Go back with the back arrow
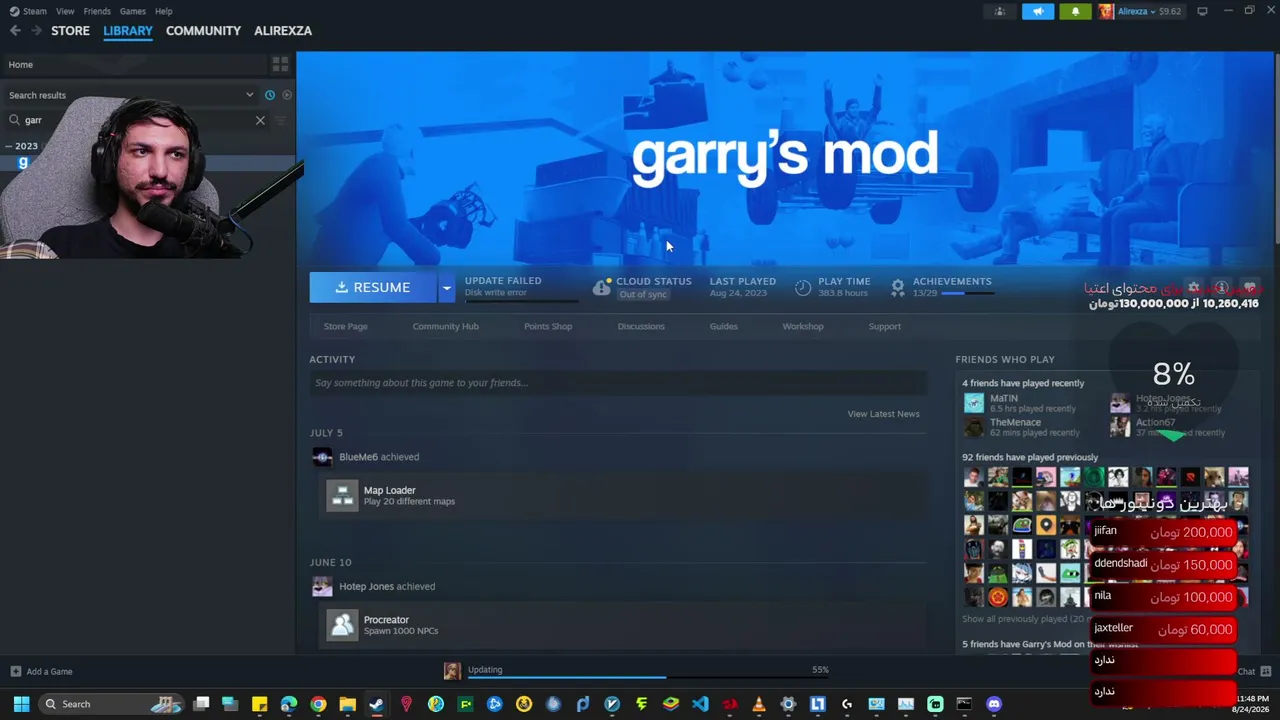The width and height of the screenshot is (1280, 720). tap(15, 31)
